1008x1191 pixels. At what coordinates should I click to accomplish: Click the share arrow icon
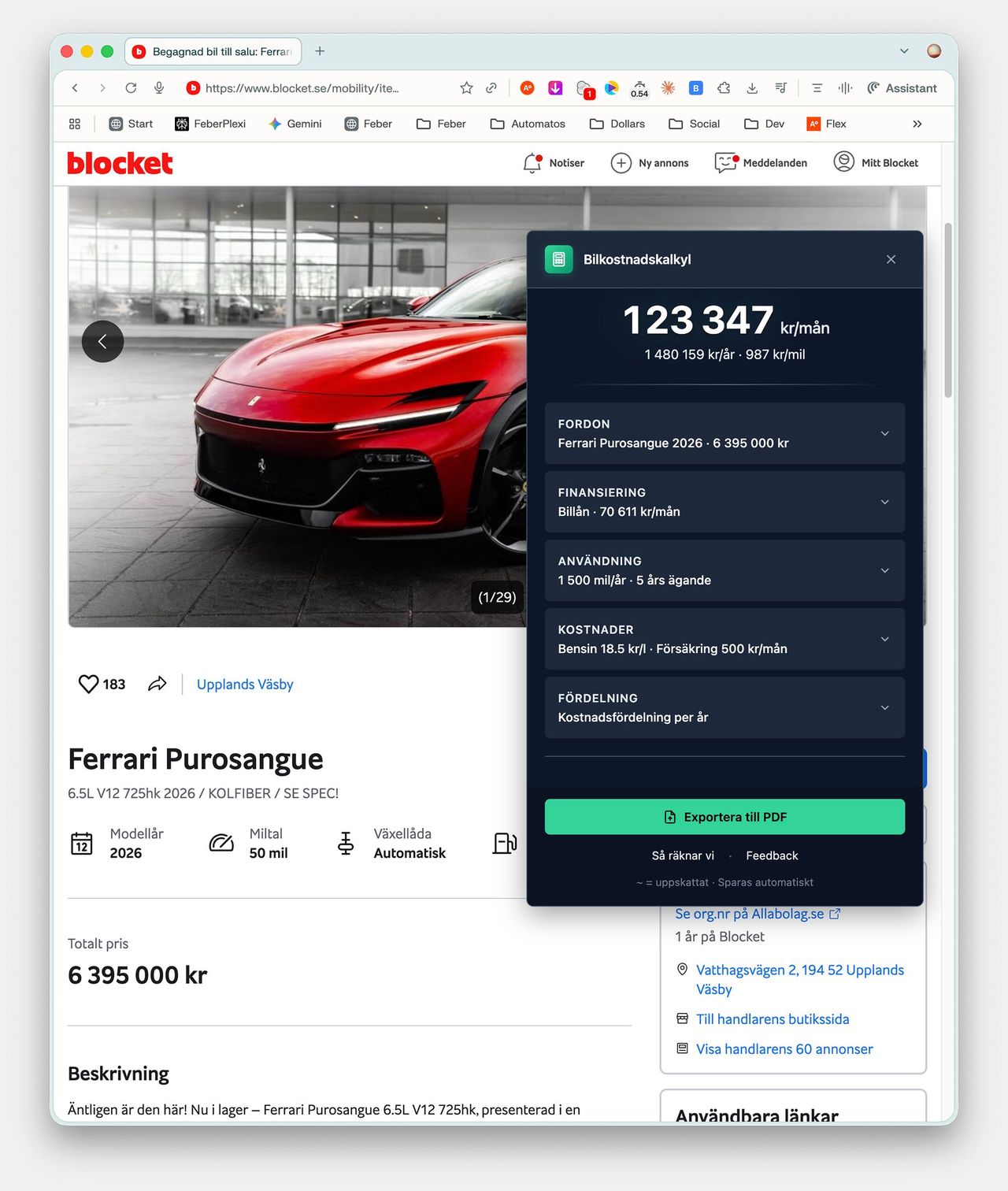tap(157, 684)
